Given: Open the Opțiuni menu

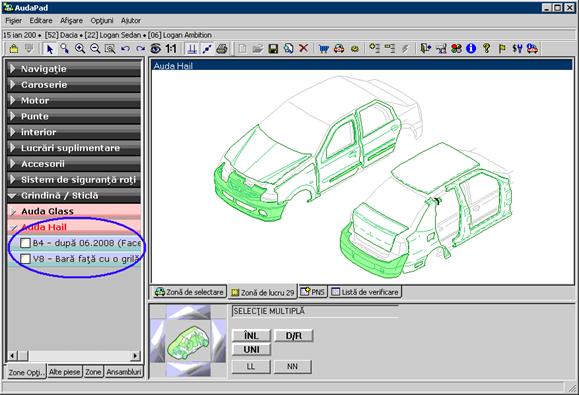Looking at the screenshot, I should (102, 21).
